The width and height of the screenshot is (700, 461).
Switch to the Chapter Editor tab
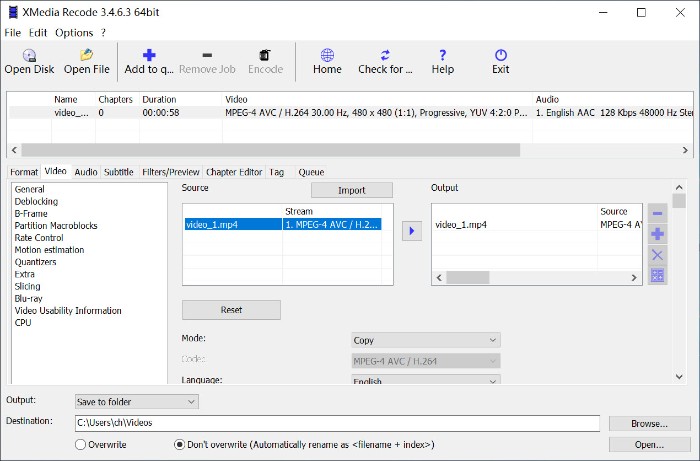(234, 172)
